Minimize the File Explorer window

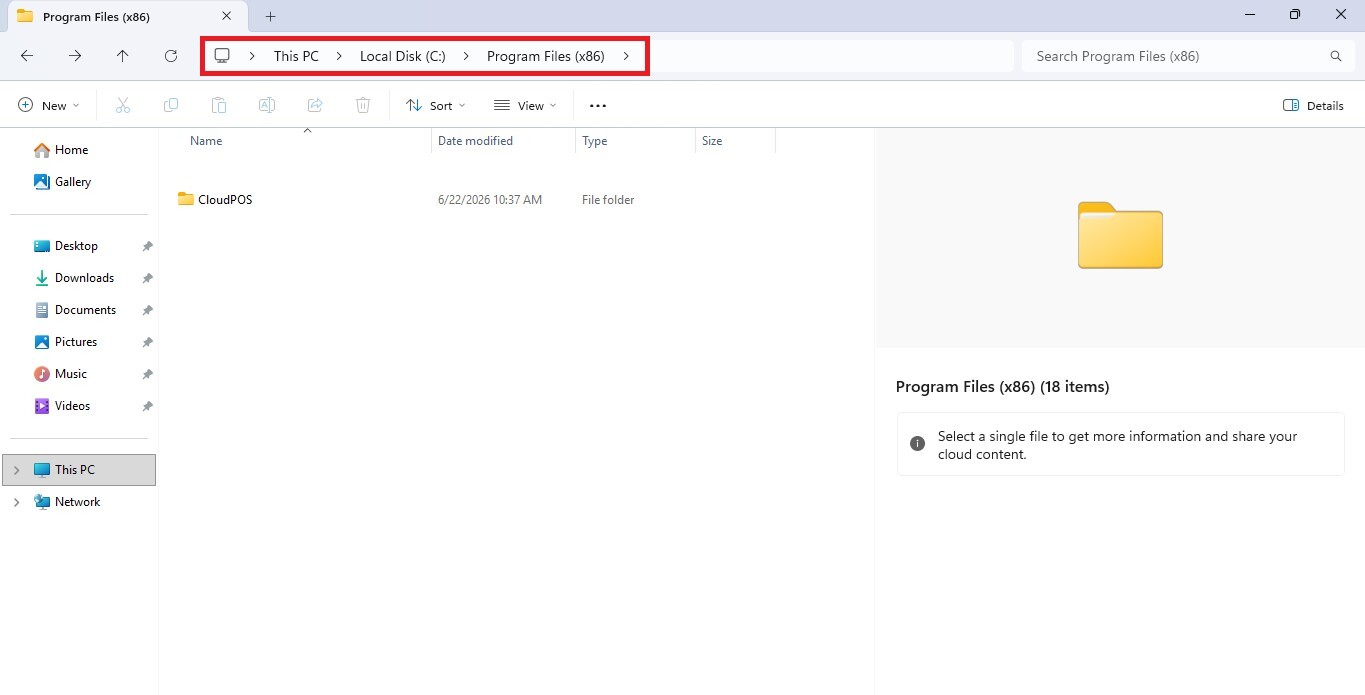(x=1250, y=15)
